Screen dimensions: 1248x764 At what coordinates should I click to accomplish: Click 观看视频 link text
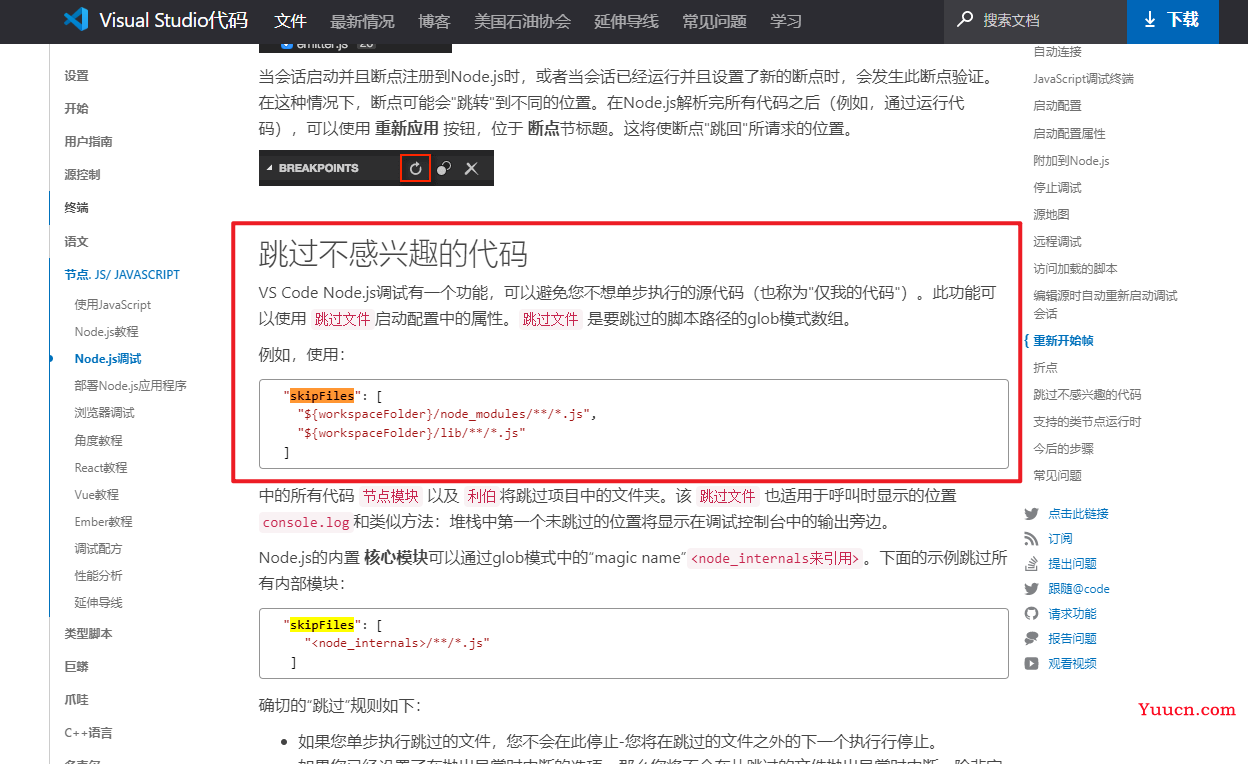click(x=1072, y=663)
